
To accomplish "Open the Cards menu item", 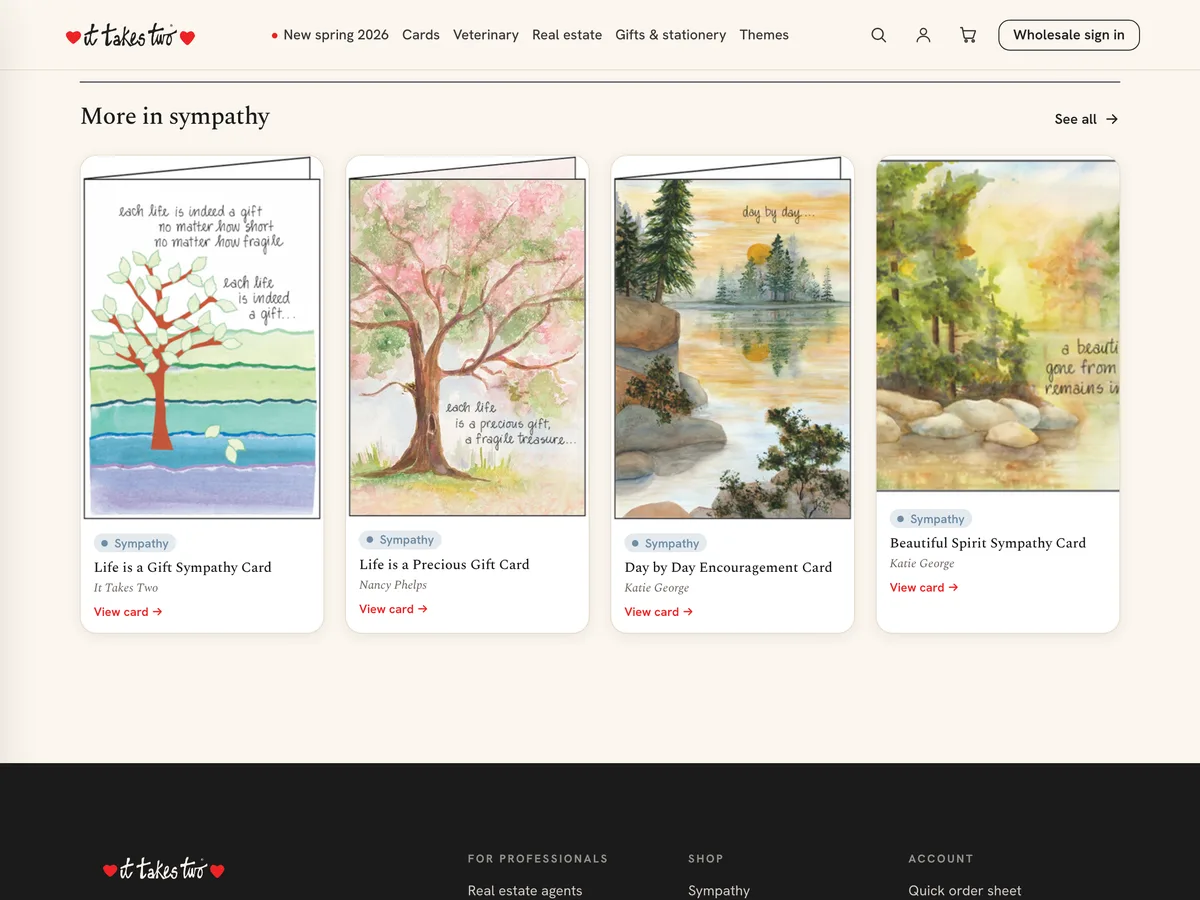I will (x=421, y=35).
